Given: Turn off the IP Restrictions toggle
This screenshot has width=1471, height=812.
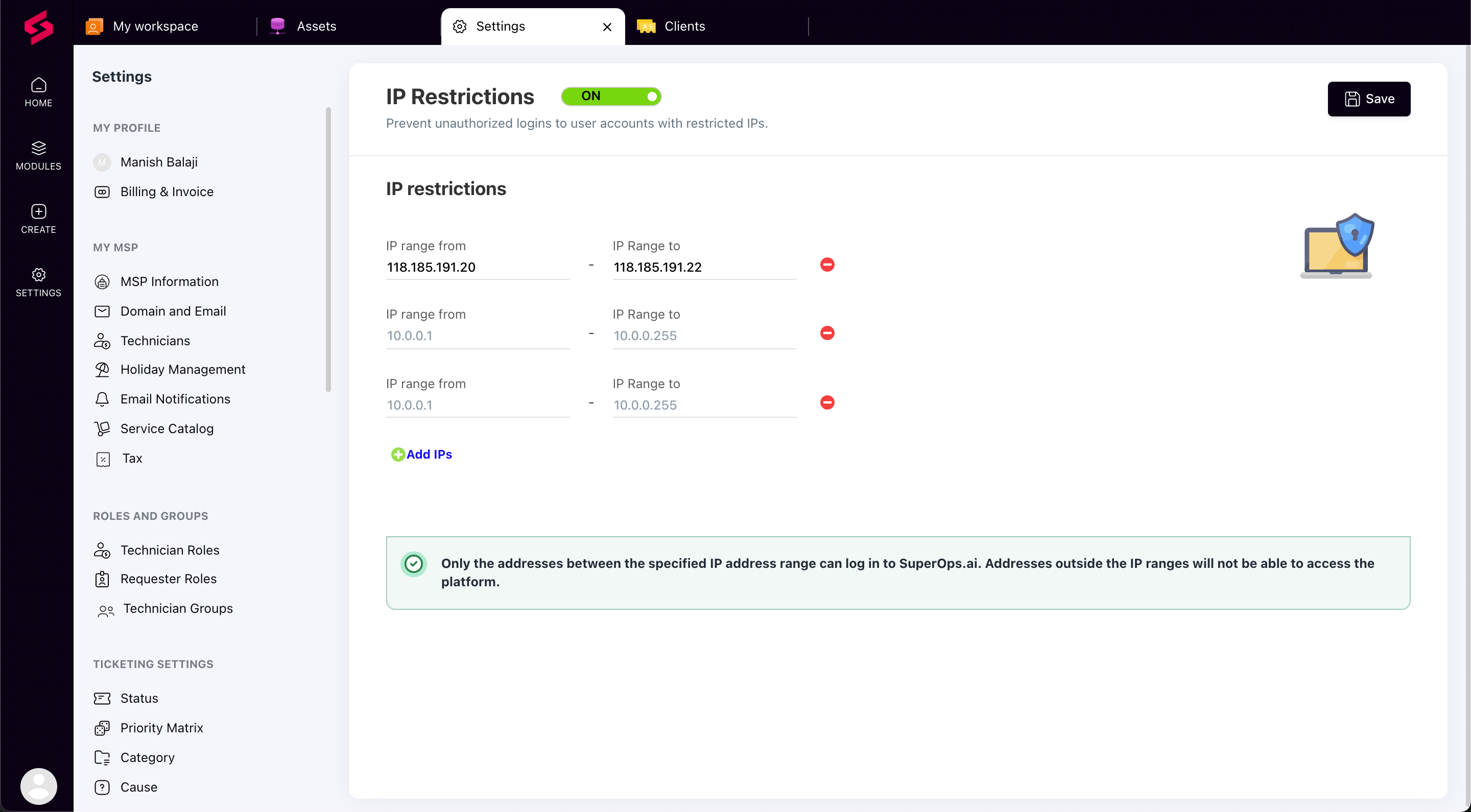Looking at the screenshot, I should tap(611, 96).
